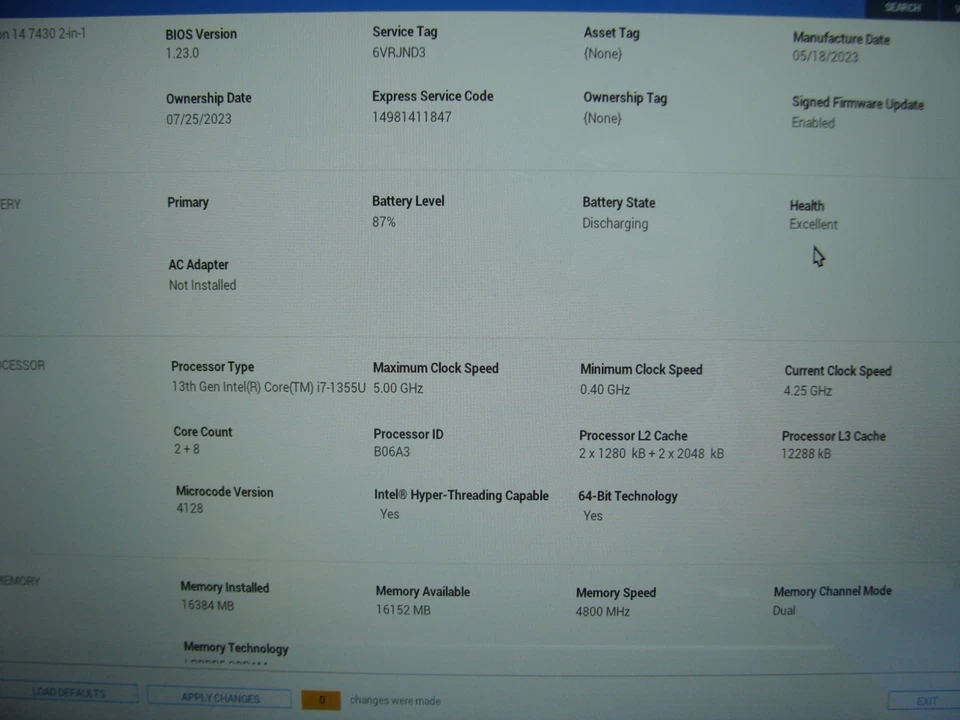Click the orange changes-were-made counter badge
Screen dimensions: 960x720
(x=320, y=700)
